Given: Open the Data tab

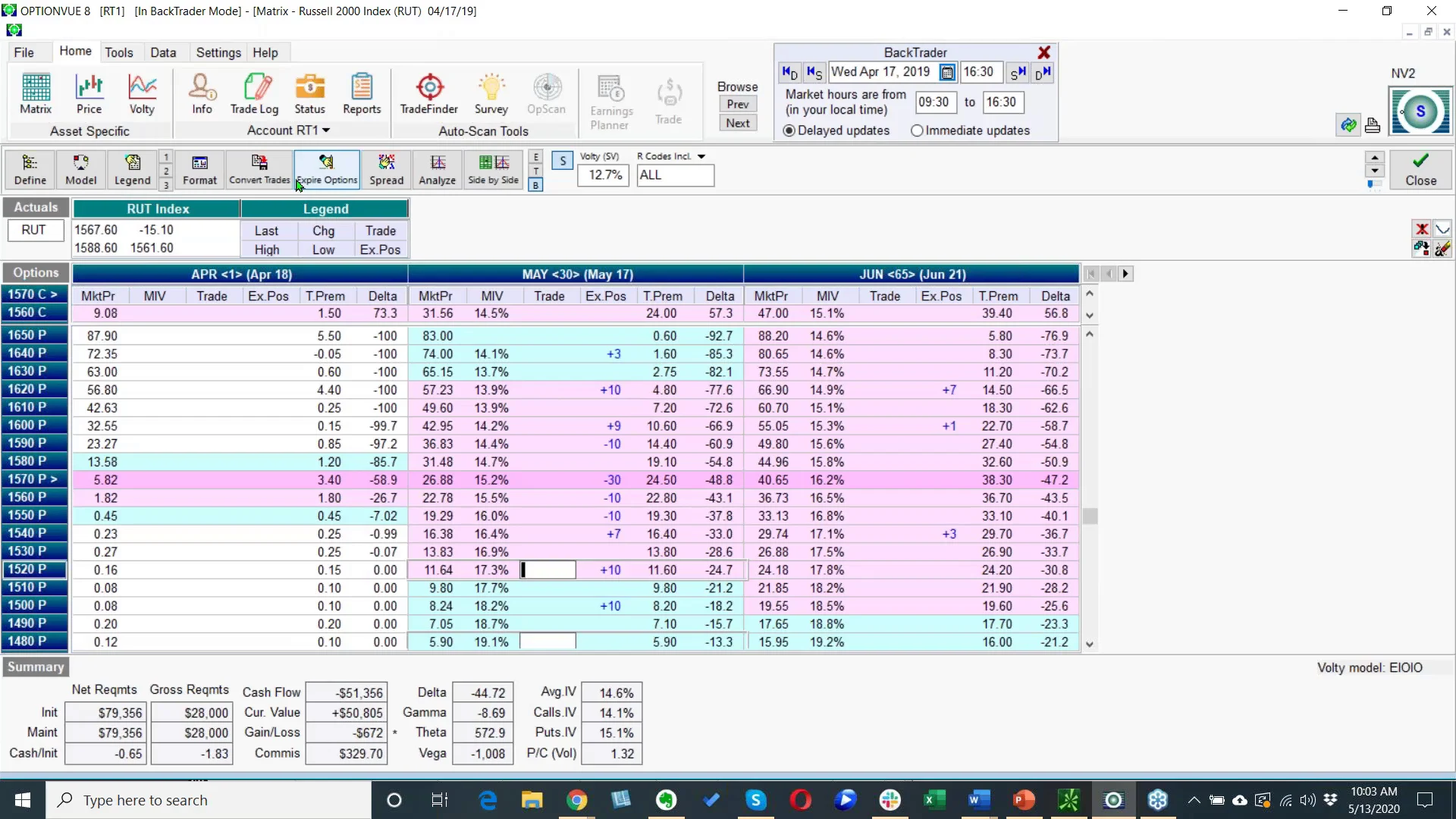Looking at the screenshot, I should tap(163, 52).
